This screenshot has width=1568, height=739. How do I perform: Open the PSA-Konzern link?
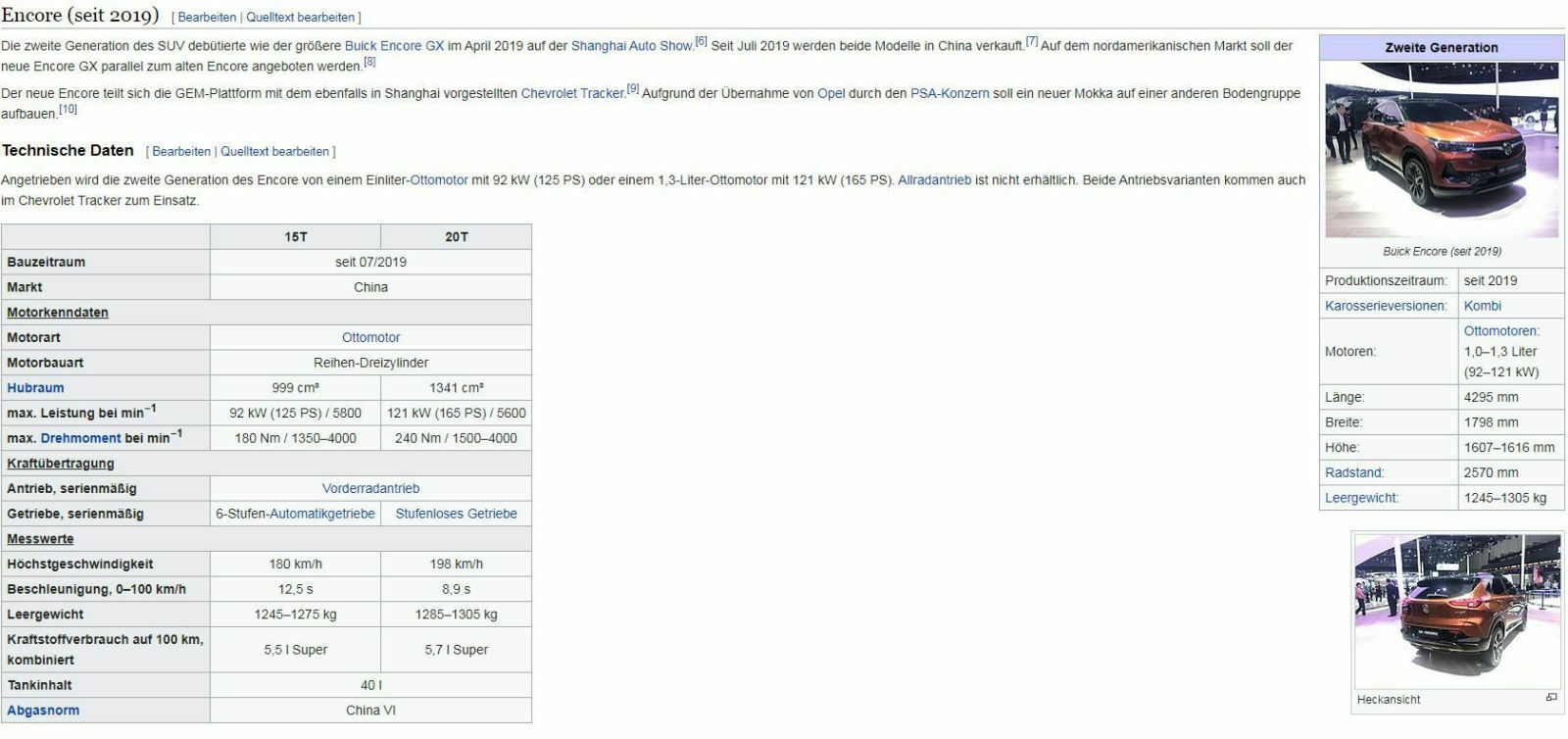(x=950, y=94)
